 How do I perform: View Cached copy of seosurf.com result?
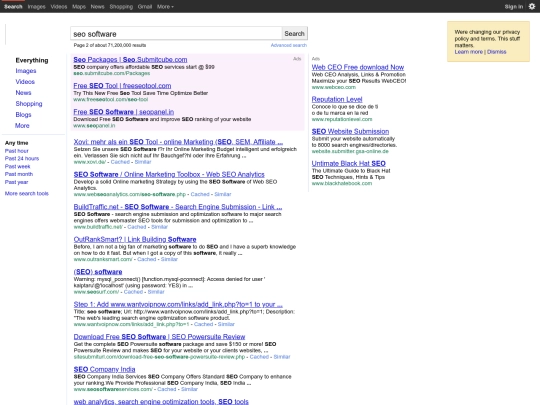(133, 292)
